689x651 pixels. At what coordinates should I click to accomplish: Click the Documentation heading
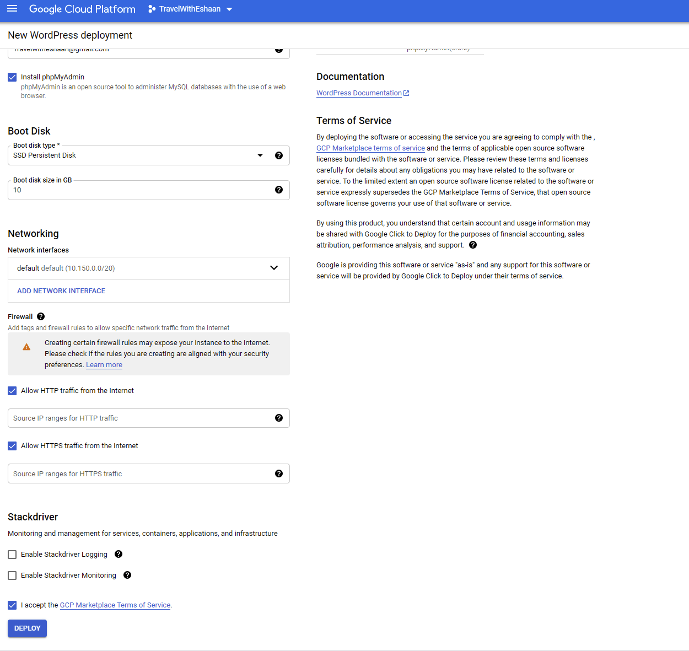tap(350, 76)
